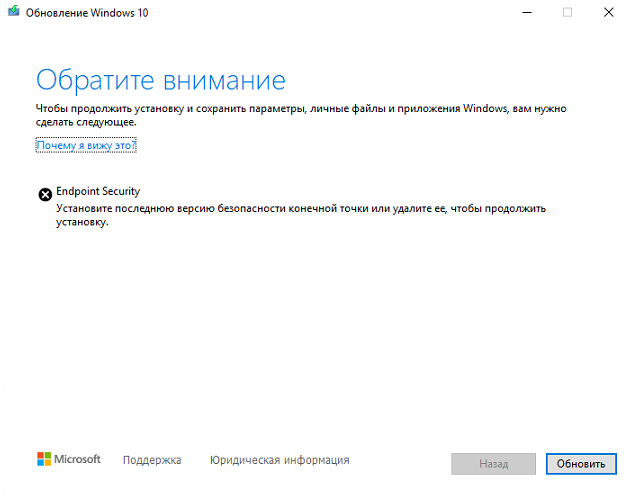Open the "Почему я вижу это?" link
The height and width of the screenshot is (495, 628).
(x=86, y=145)
